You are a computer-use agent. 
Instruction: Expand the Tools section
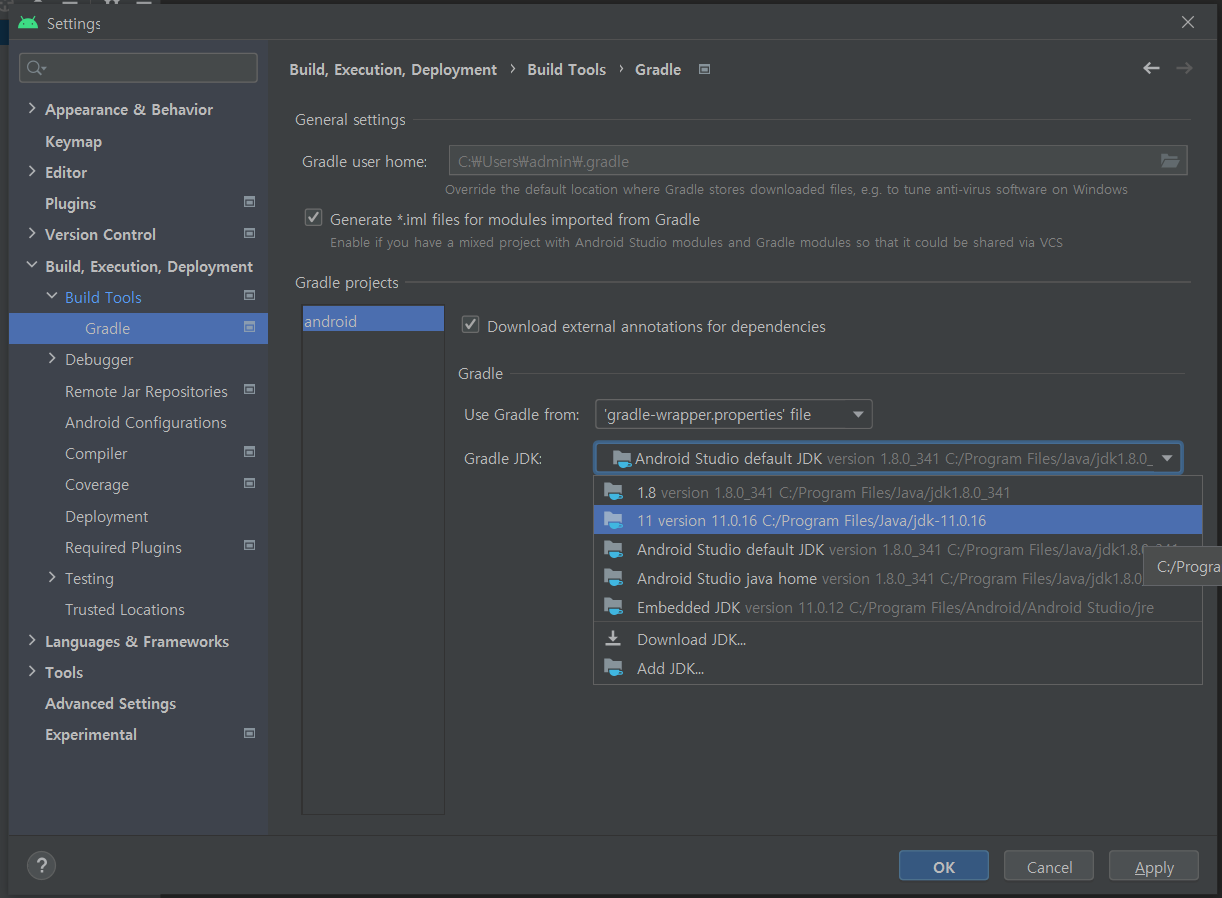[x=32, y=672]
